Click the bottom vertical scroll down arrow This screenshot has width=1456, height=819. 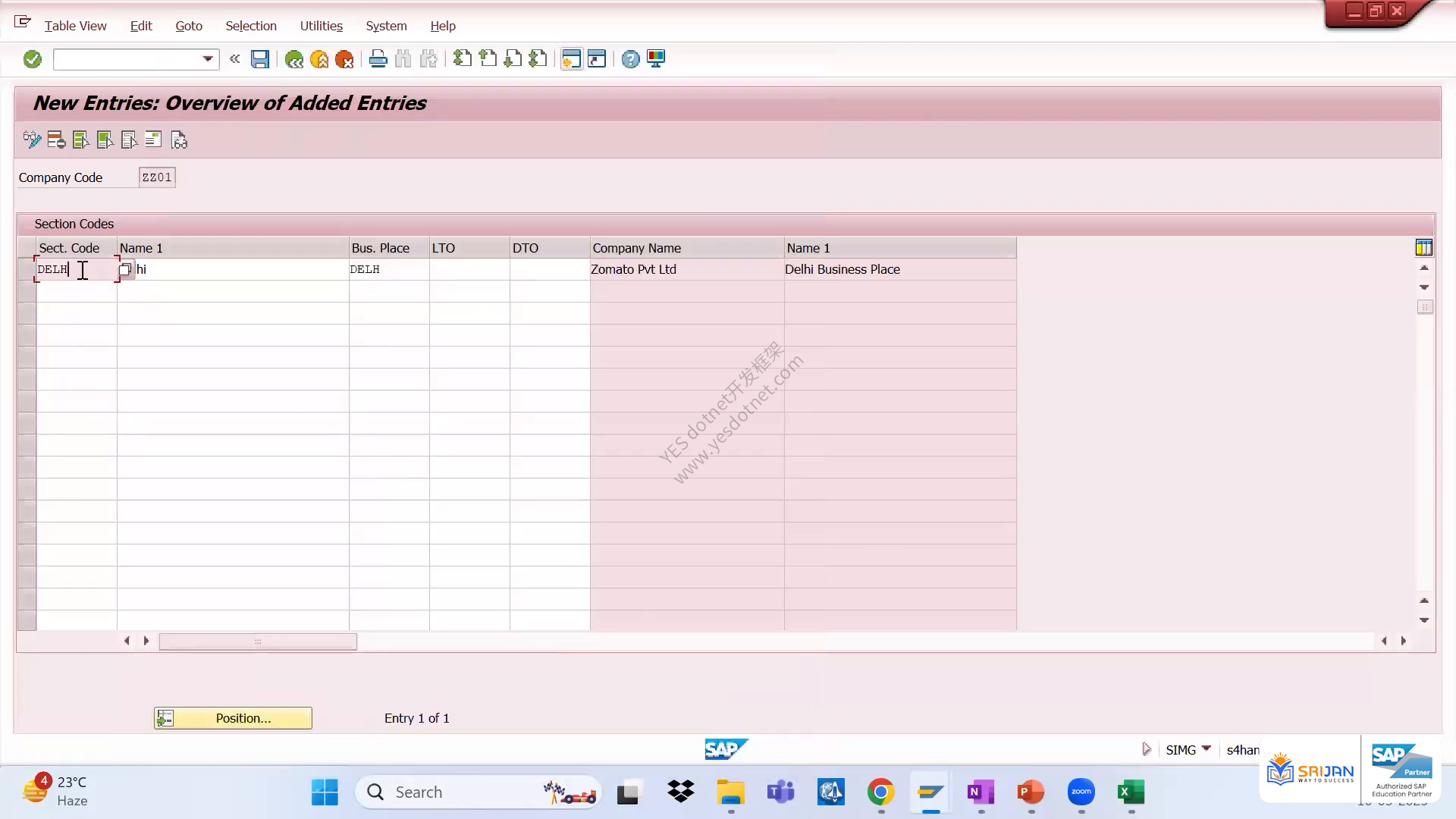point(1424,620)
